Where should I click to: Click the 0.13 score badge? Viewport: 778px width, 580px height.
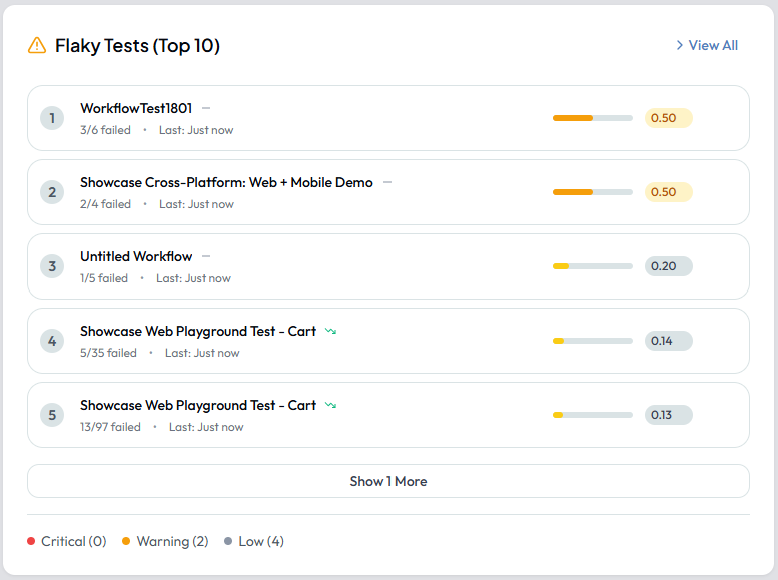pos(668,415)
